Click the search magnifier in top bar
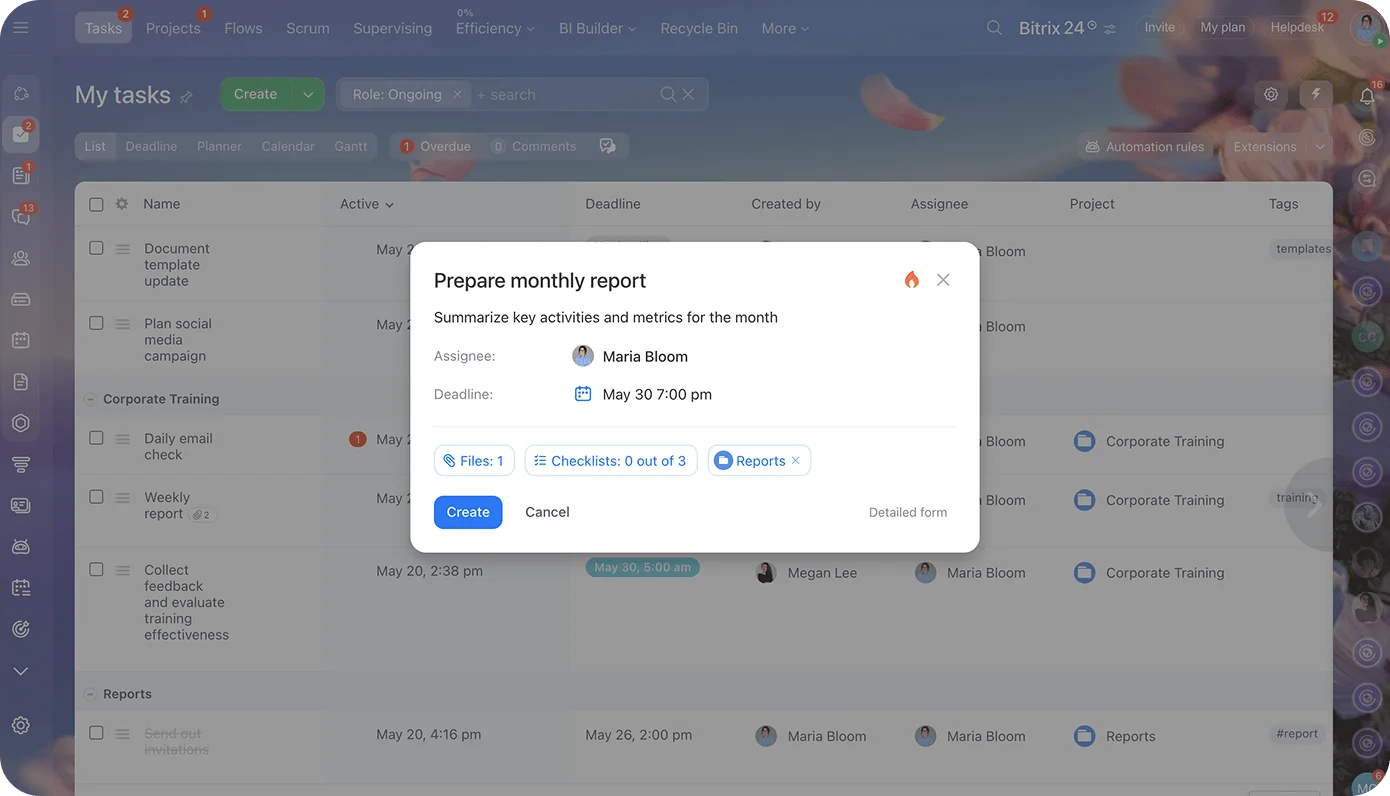Viewport: 1390px width, 796px height. [x=994, y=28]
